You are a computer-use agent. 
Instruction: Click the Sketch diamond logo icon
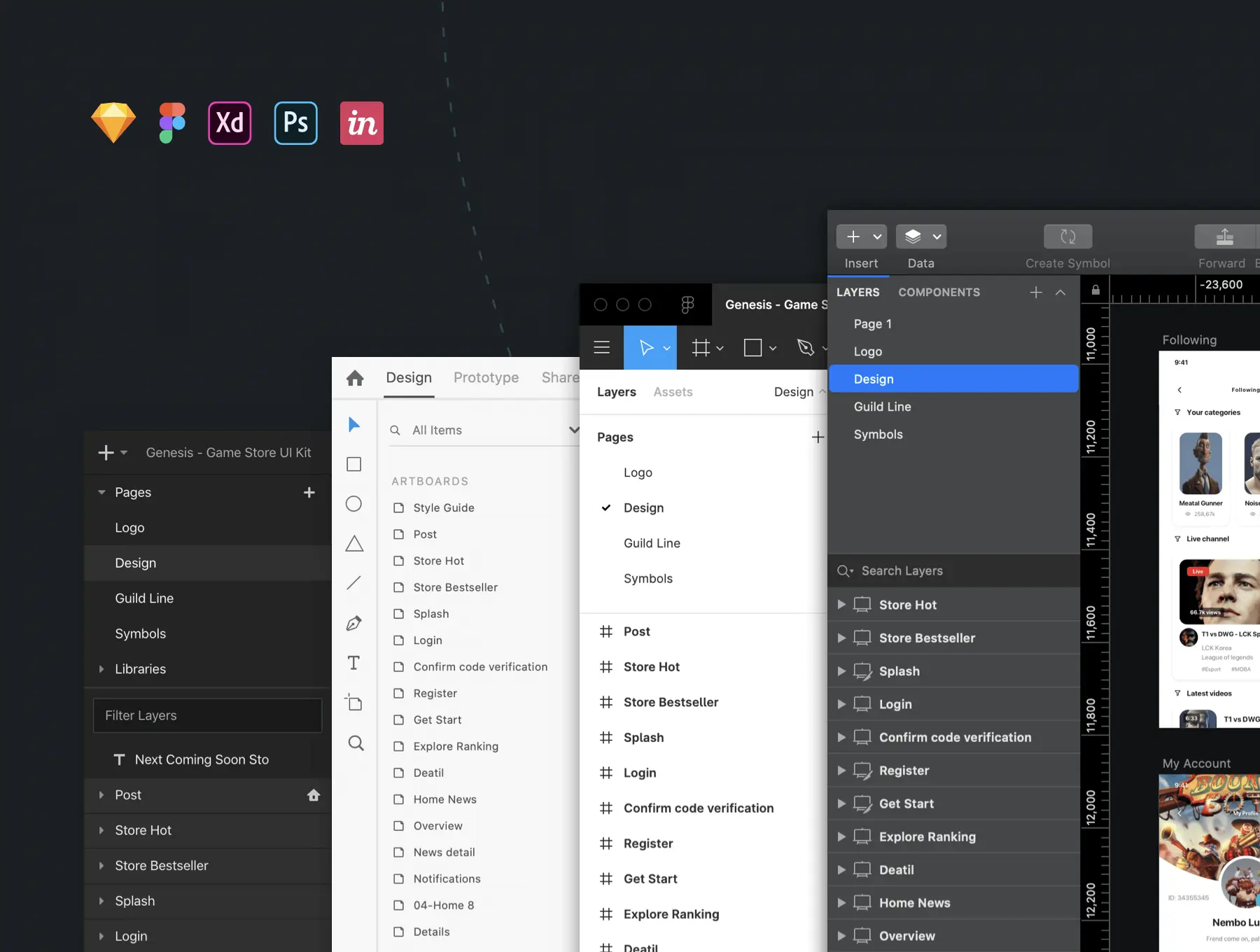coord(113,122)
